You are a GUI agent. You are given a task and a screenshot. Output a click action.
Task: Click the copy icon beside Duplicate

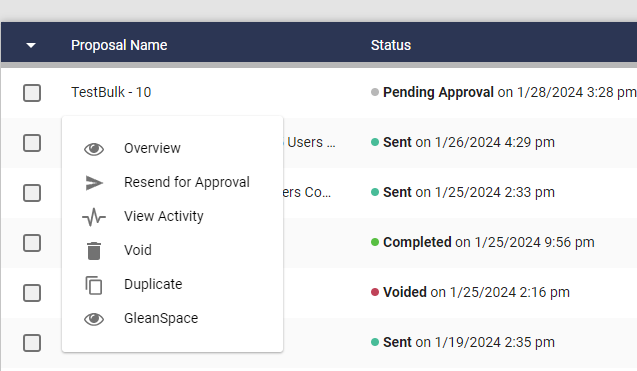[94, 285]
